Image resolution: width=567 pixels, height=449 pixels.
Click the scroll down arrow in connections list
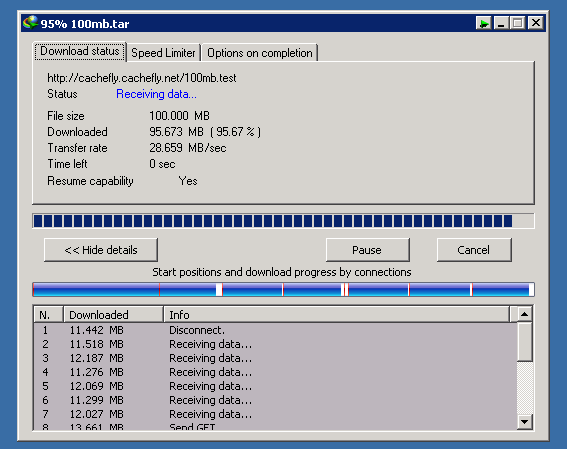click(524, 422)
